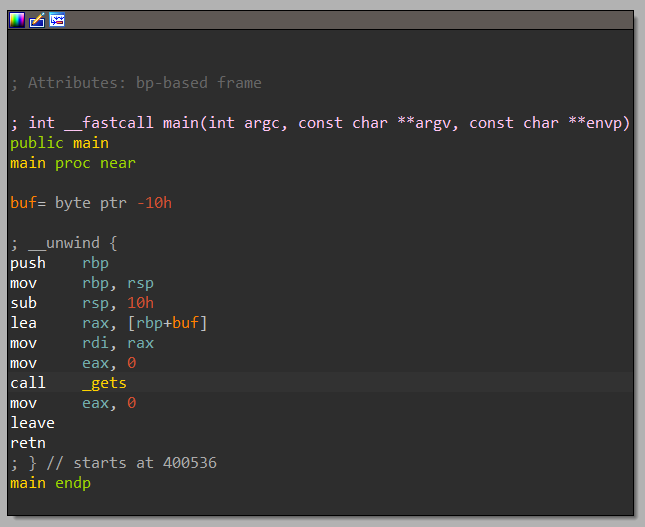Select the 'push rbp' instruction
Screen dimensions: 645x527
click(59, 263)
